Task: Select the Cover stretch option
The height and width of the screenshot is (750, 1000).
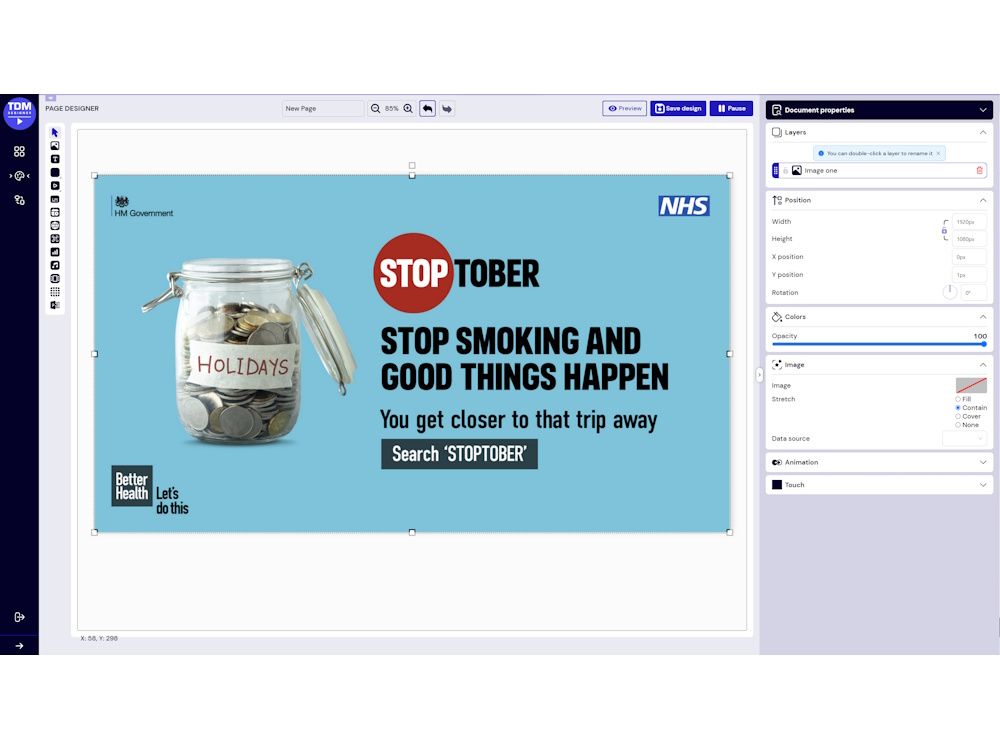Action: click(x=958, y=415)
